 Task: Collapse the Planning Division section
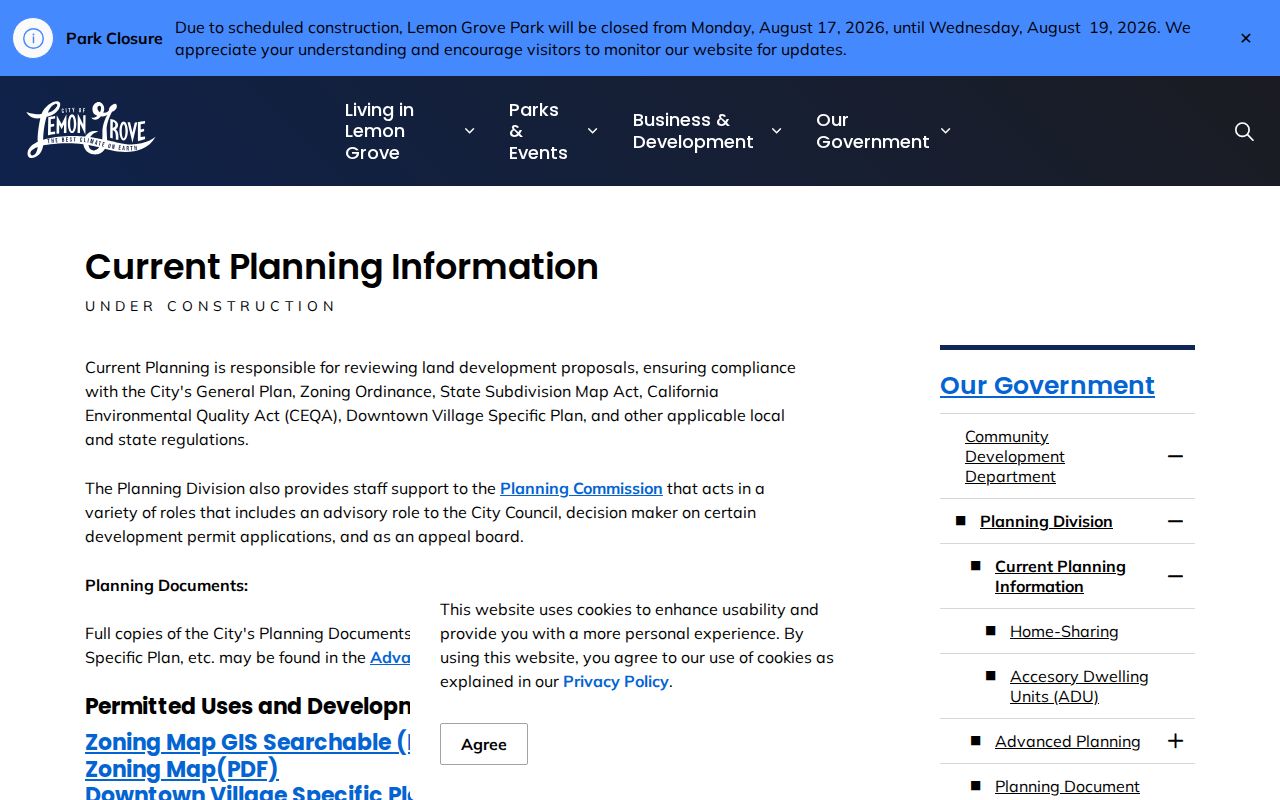[x=1175, y=521]
